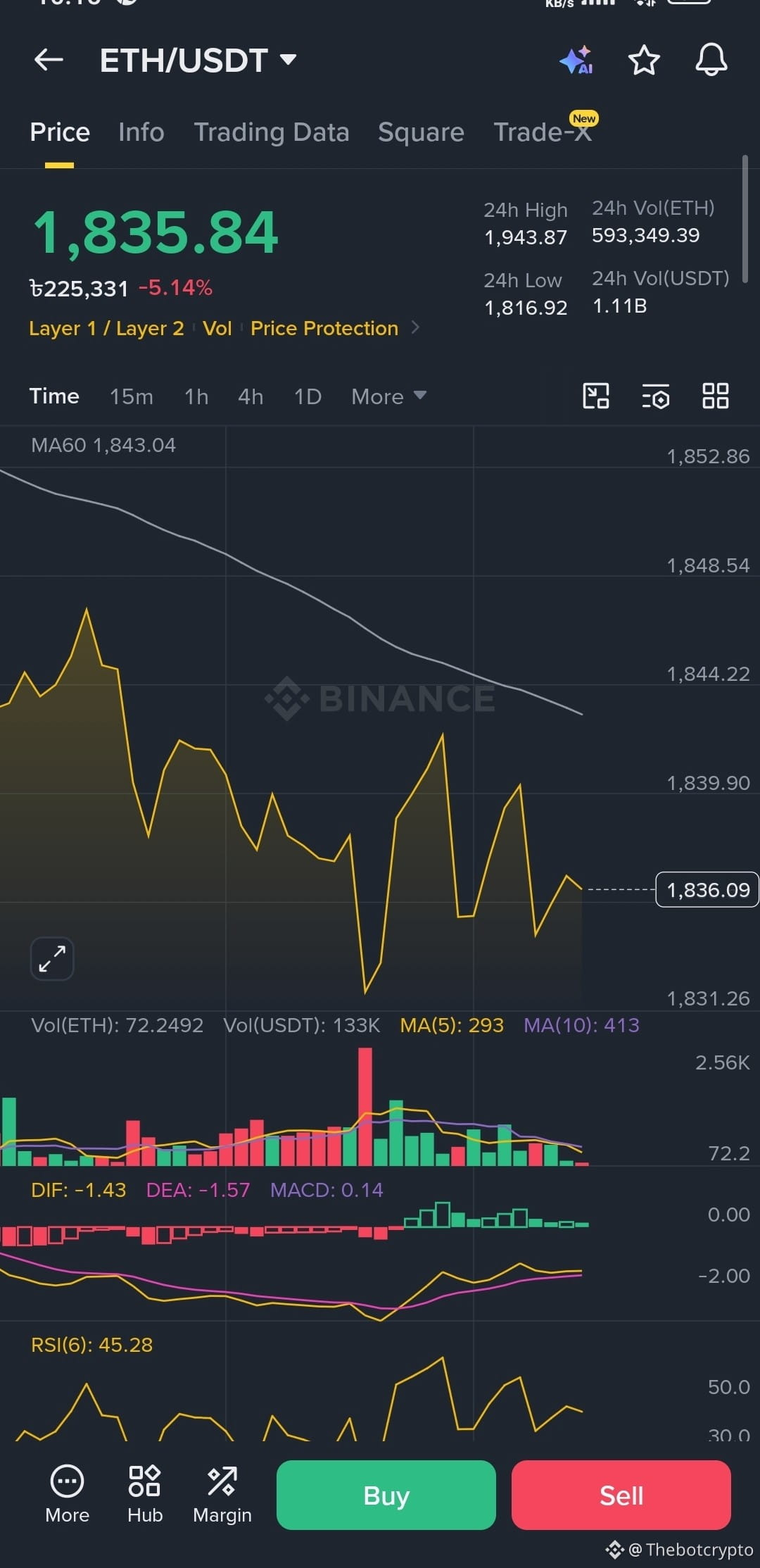The height and width of the screenshot is (1568, 760).
Task: Select the 1D chart interval
Action: pos(308,396)
